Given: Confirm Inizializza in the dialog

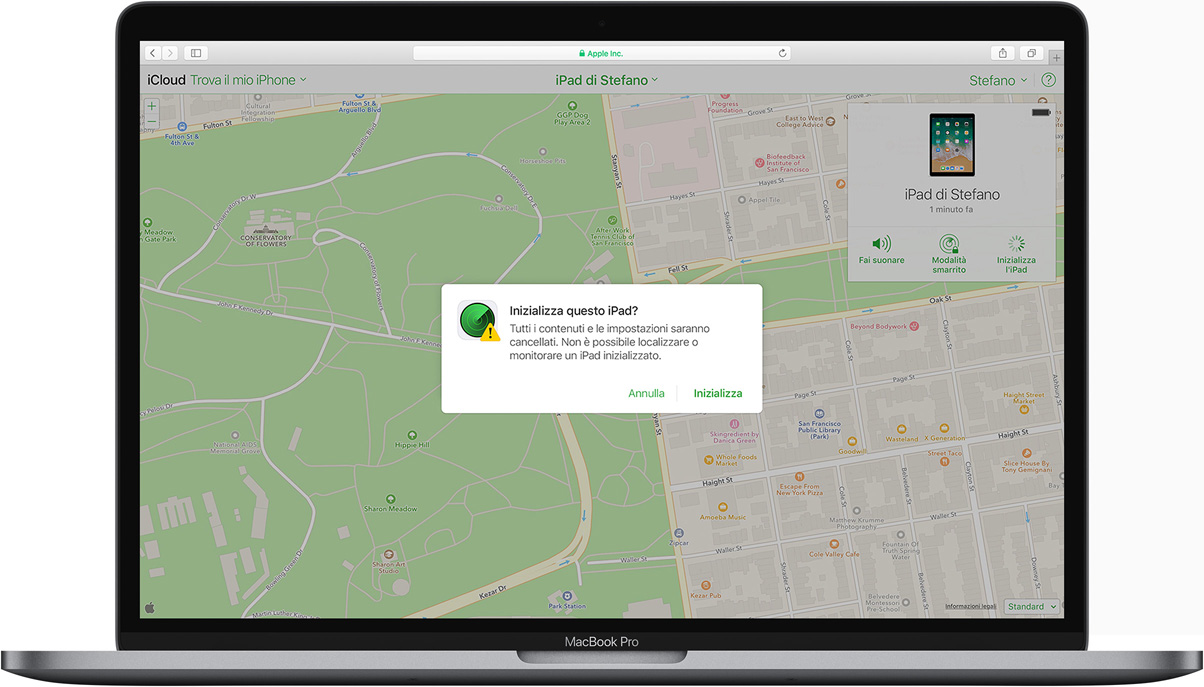Looking at the screenshot, I should click(718, 393).
